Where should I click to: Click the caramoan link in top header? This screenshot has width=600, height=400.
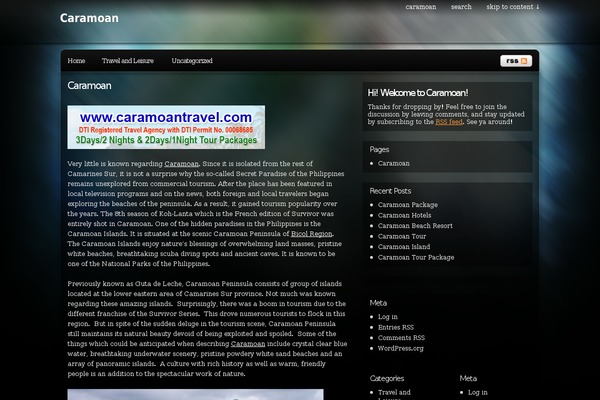pyautogui.click(x=421, y=7)
